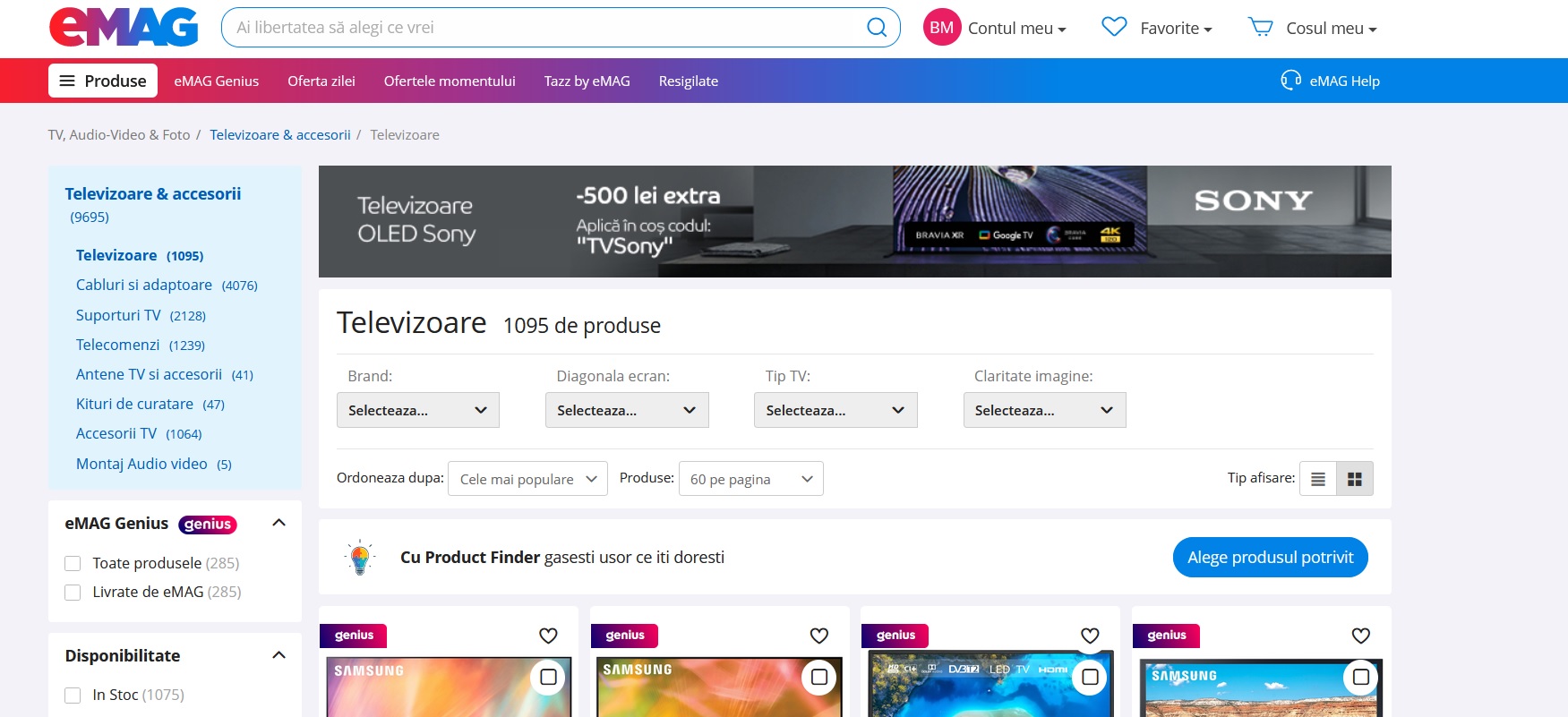Open Contul meu account menu

pos(1016,28)
